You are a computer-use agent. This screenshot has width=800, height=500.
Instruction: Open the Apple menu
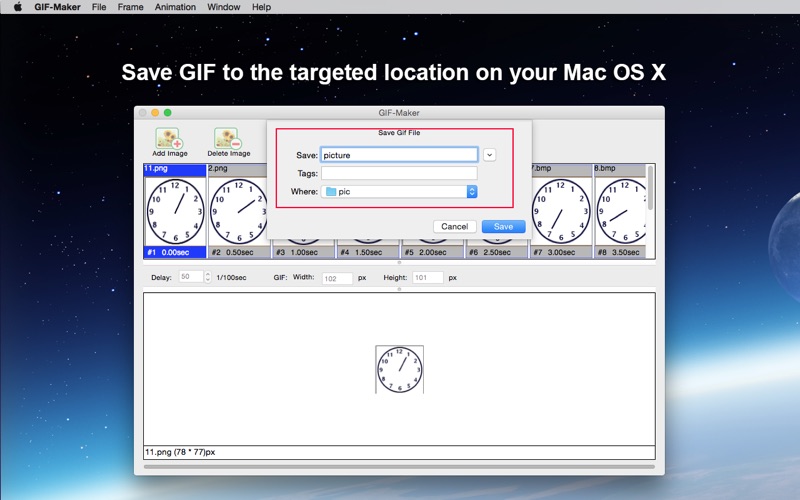point(17,7)
